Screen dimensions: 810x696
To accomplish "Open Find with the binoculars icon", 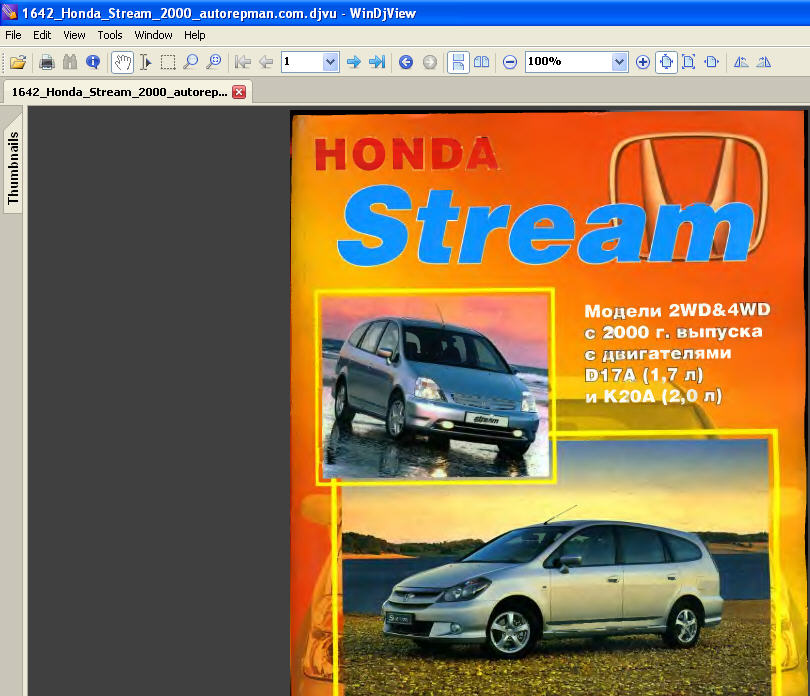I will tap(70, 62).
